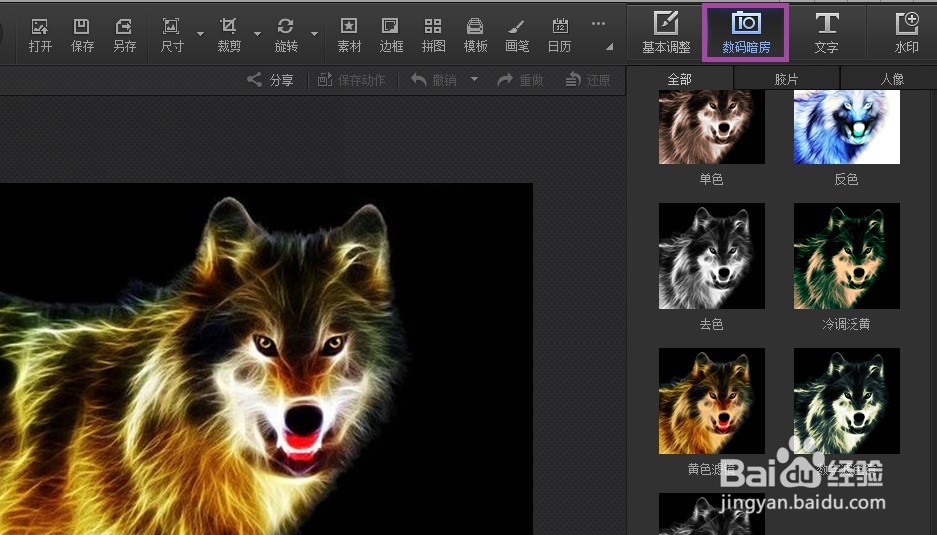Expand the 裁剪 dropdown arrow
Screen dimensions: 937x535
click(x=258, y=34)
